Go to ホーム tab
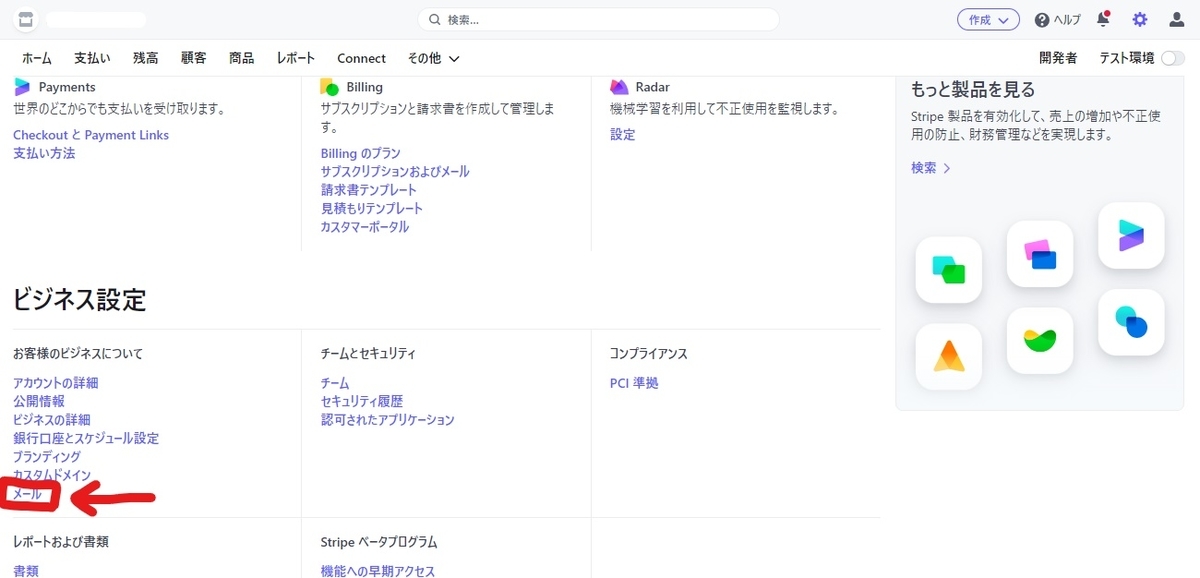Image resolution: width=1200 pixels, height=578 pixels. [37, 58]
